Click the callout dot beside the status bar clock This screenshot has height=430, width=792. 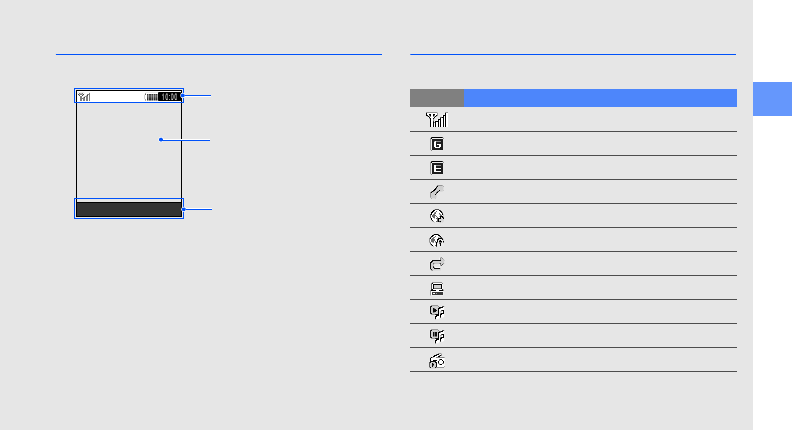[x=181, y=96]
